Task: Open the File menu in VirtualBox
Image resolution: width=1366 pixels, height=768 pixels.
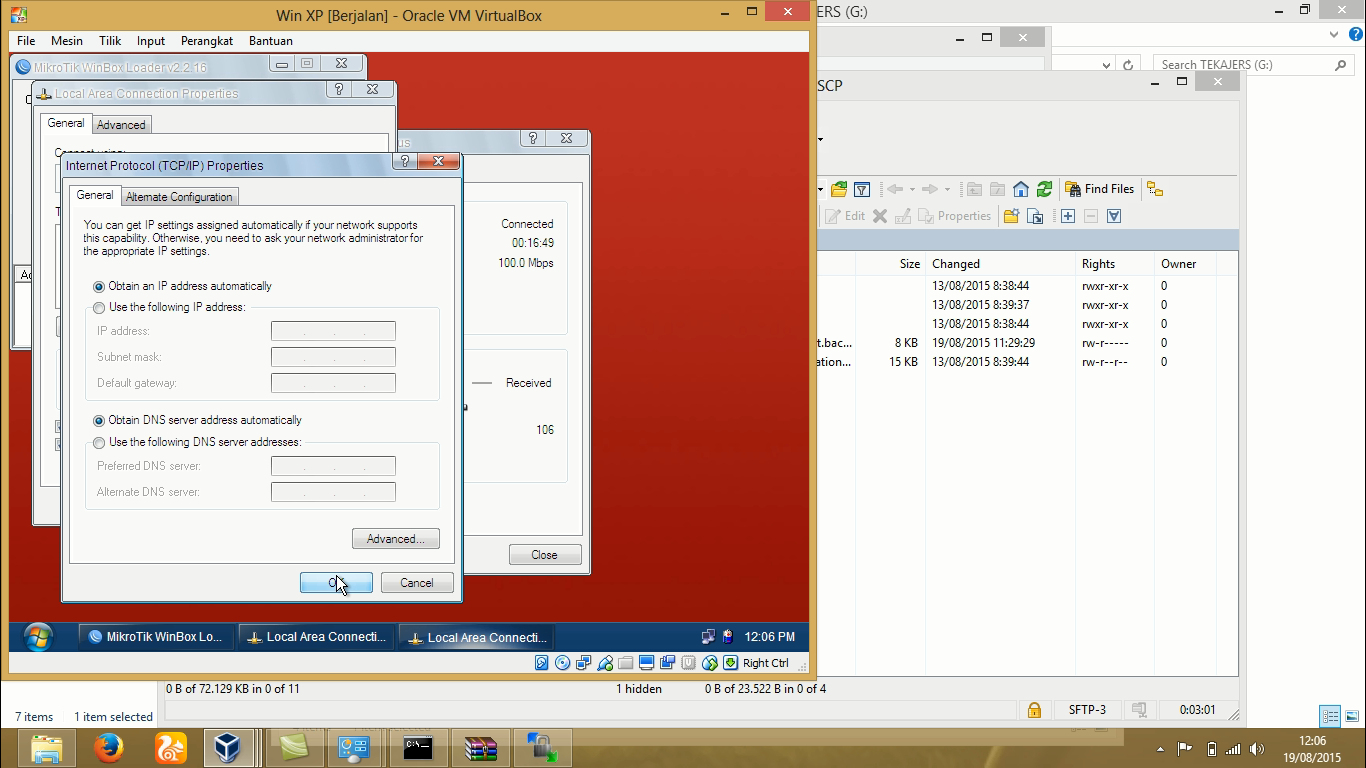Action: [x=26, y=41]
